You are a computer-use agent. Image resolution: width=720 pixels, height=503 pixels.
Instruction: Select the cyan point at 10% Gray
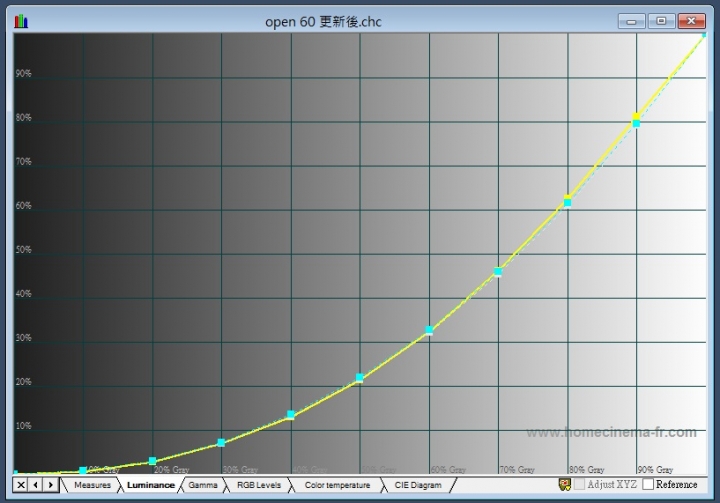[x=83, y=471]
